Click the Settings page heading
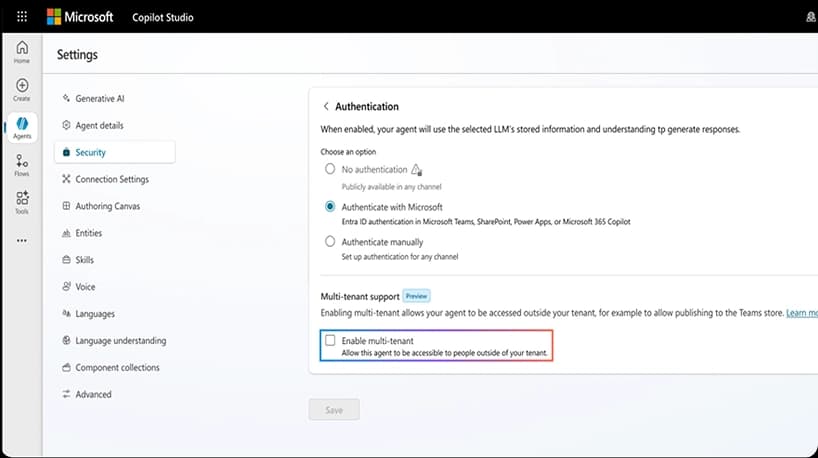 77,55
